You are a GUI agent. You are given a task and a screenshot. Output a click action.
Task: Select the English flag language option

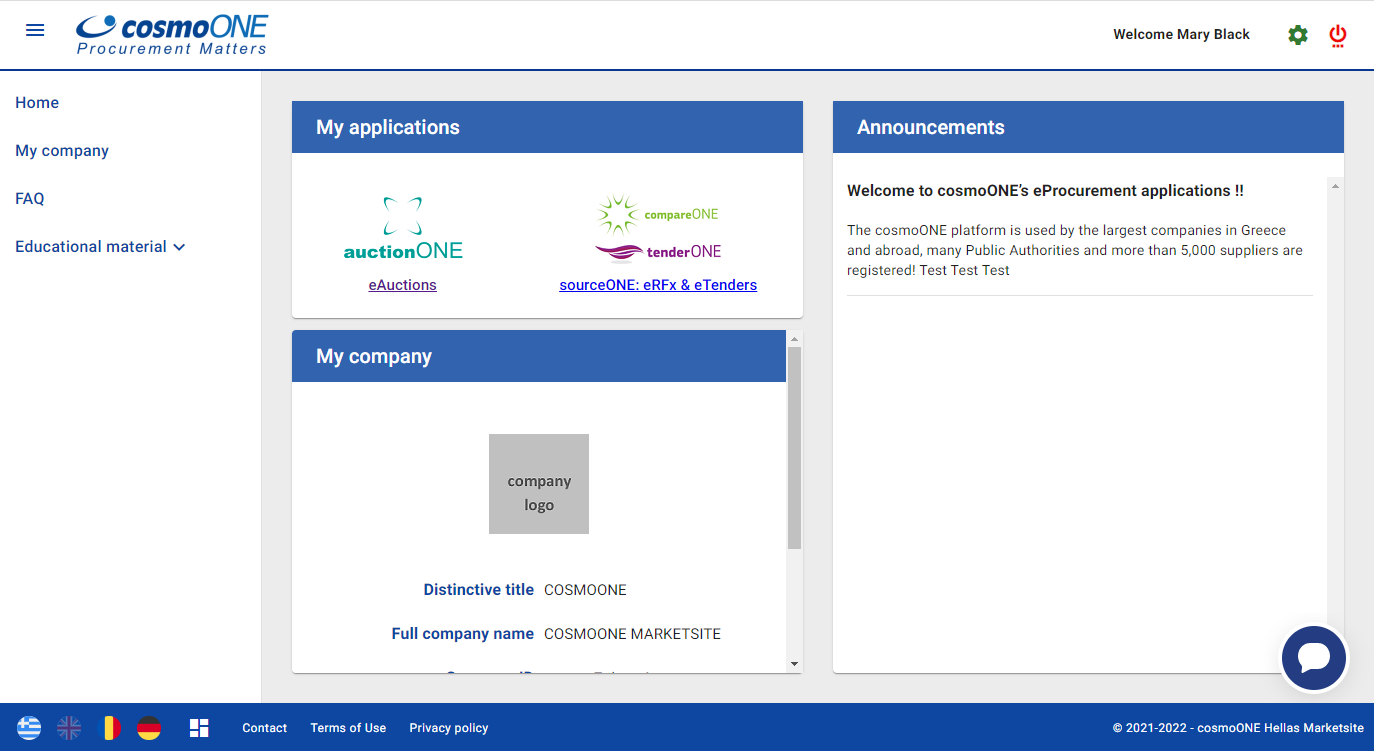[x=69, y=728]
